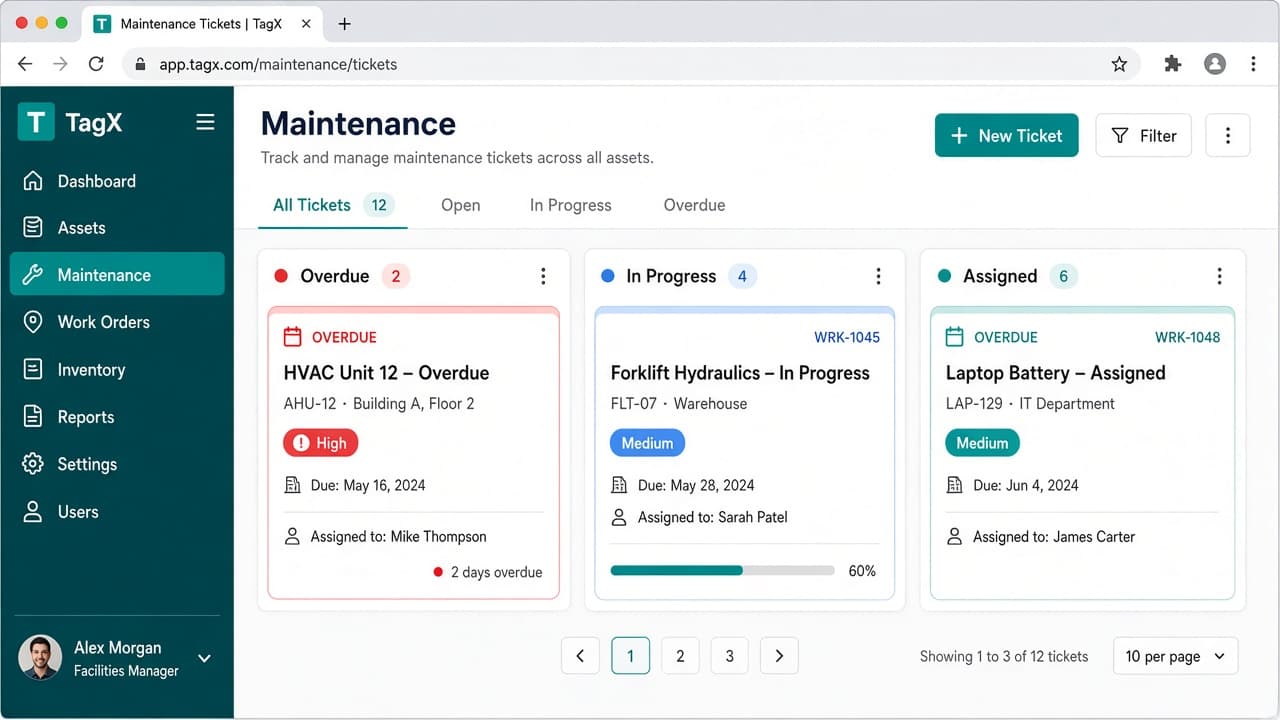Open the browser profile avatar icon

(x=1215, y=64)
